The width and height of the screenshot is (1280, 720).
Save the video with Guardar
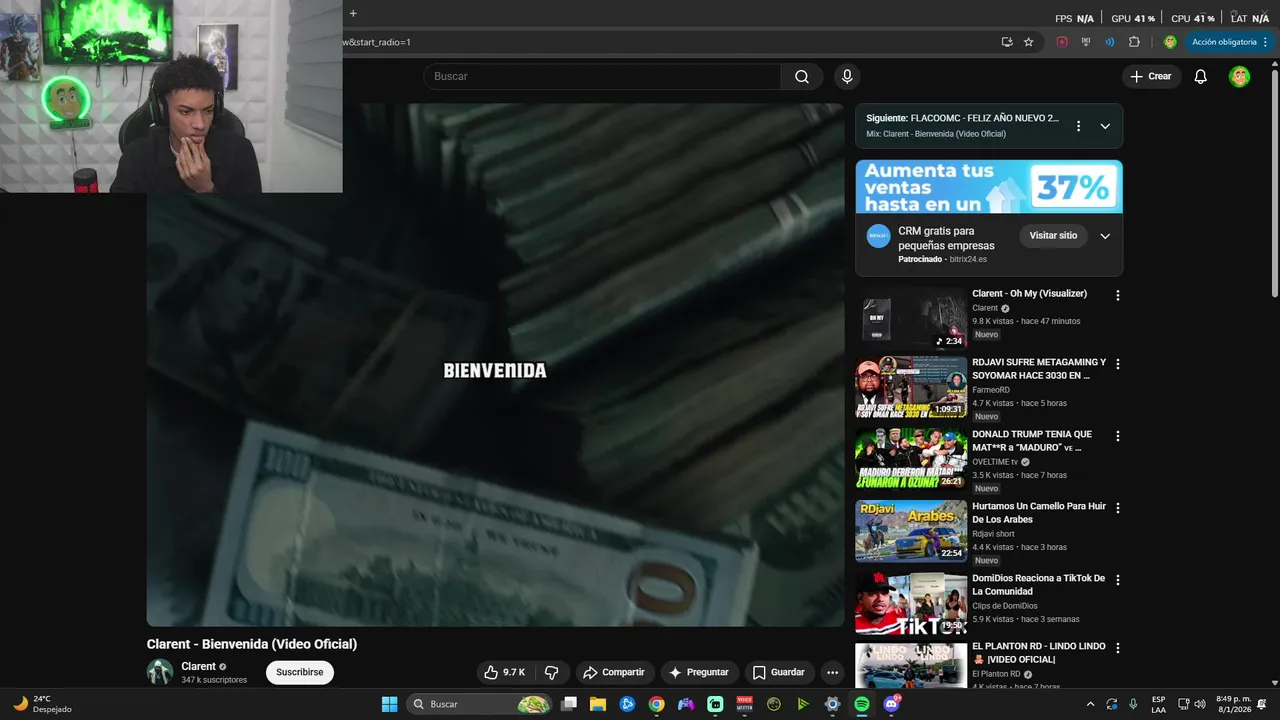click(778, 673)
